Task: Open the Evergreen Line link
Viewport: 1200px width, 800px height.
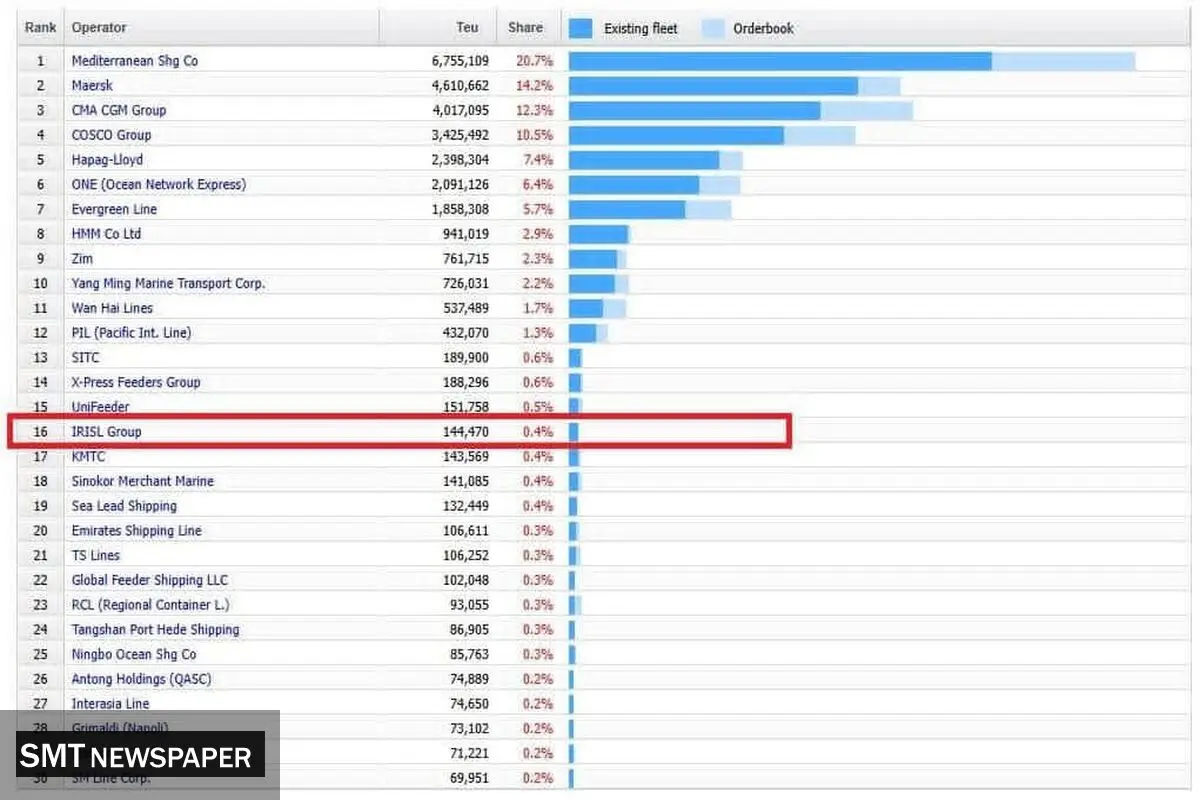Action: point(114,209)
